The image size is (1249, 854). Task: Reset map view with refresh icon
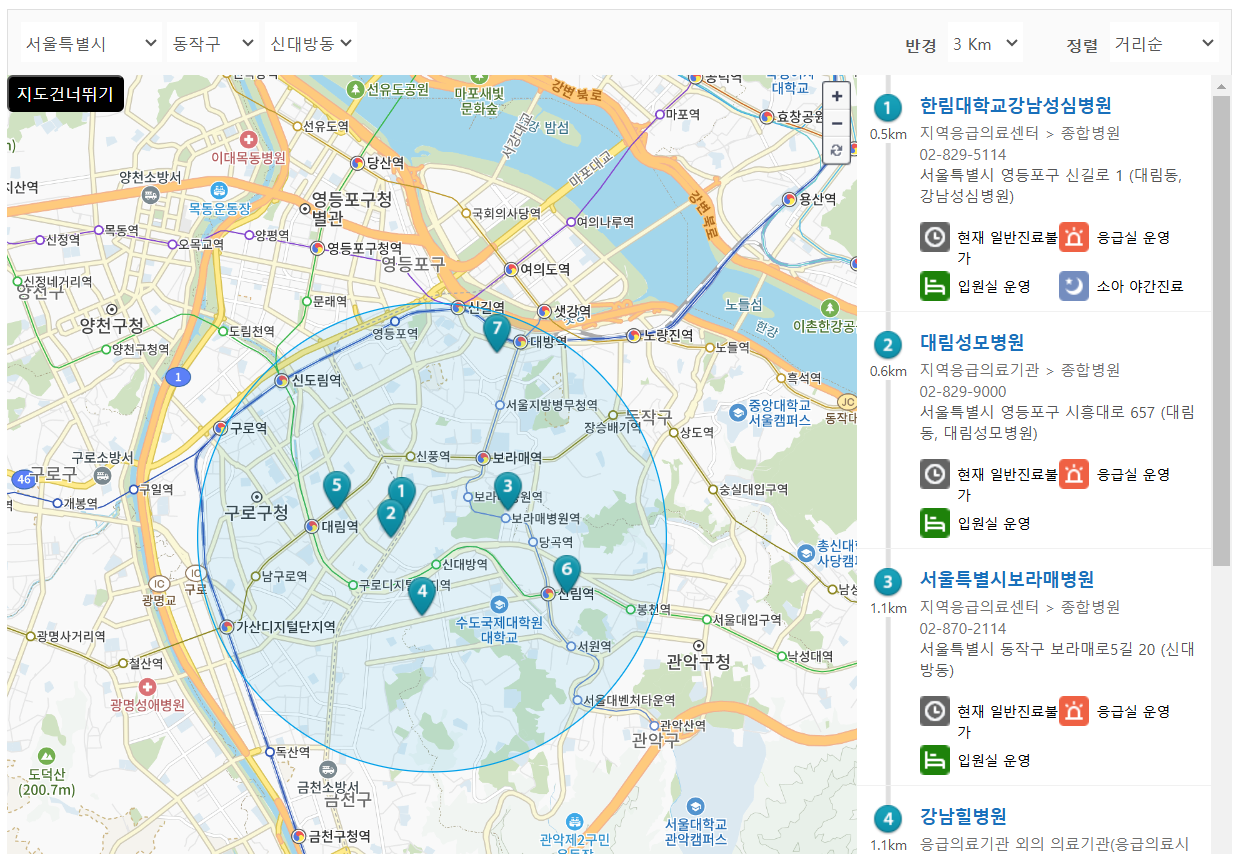coord(836,150)
